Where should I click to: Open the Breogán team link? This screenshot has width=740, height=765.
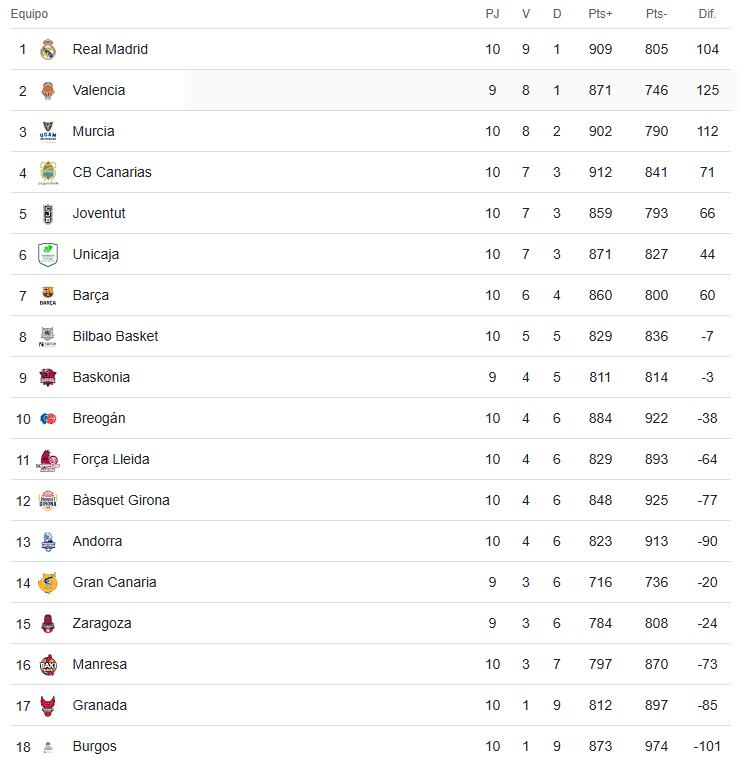click(99, 418)
